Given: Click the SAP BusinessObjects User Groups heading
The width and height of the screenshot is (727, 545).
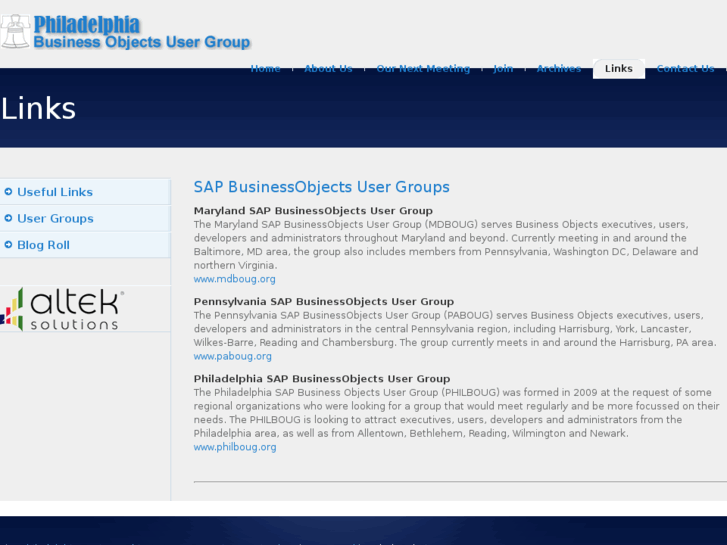Looking at the screenshot, I should pos(321,187).
